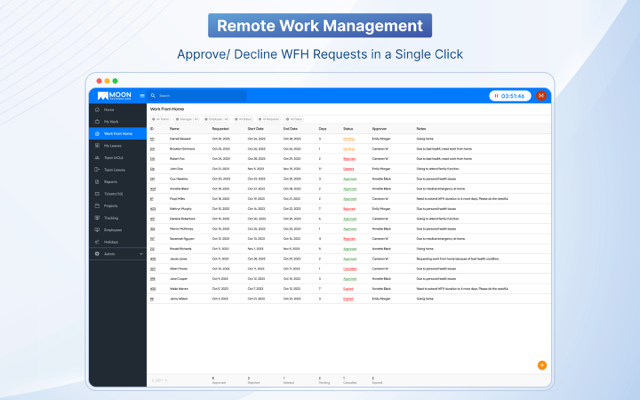
Task: Open the All Requests filter
Action: pyautogui.click(x=269, y=119)
